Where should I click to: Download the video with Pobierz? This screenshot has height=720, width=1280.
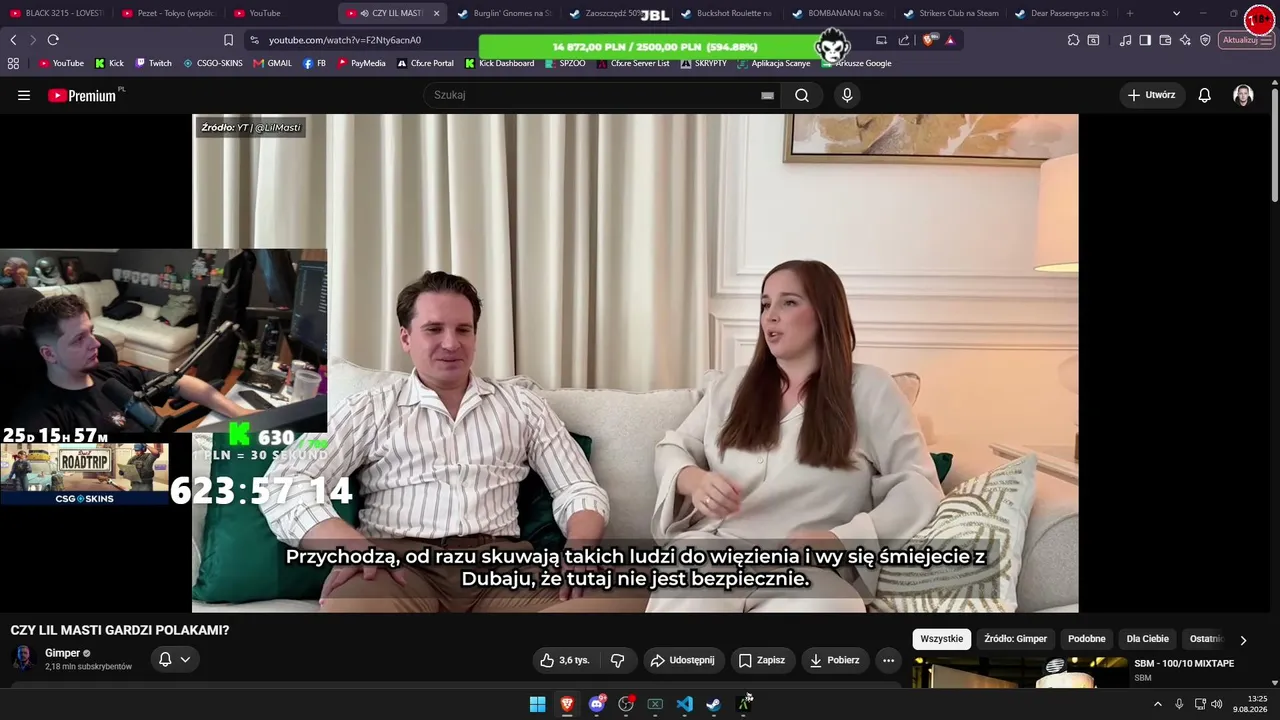834,660
